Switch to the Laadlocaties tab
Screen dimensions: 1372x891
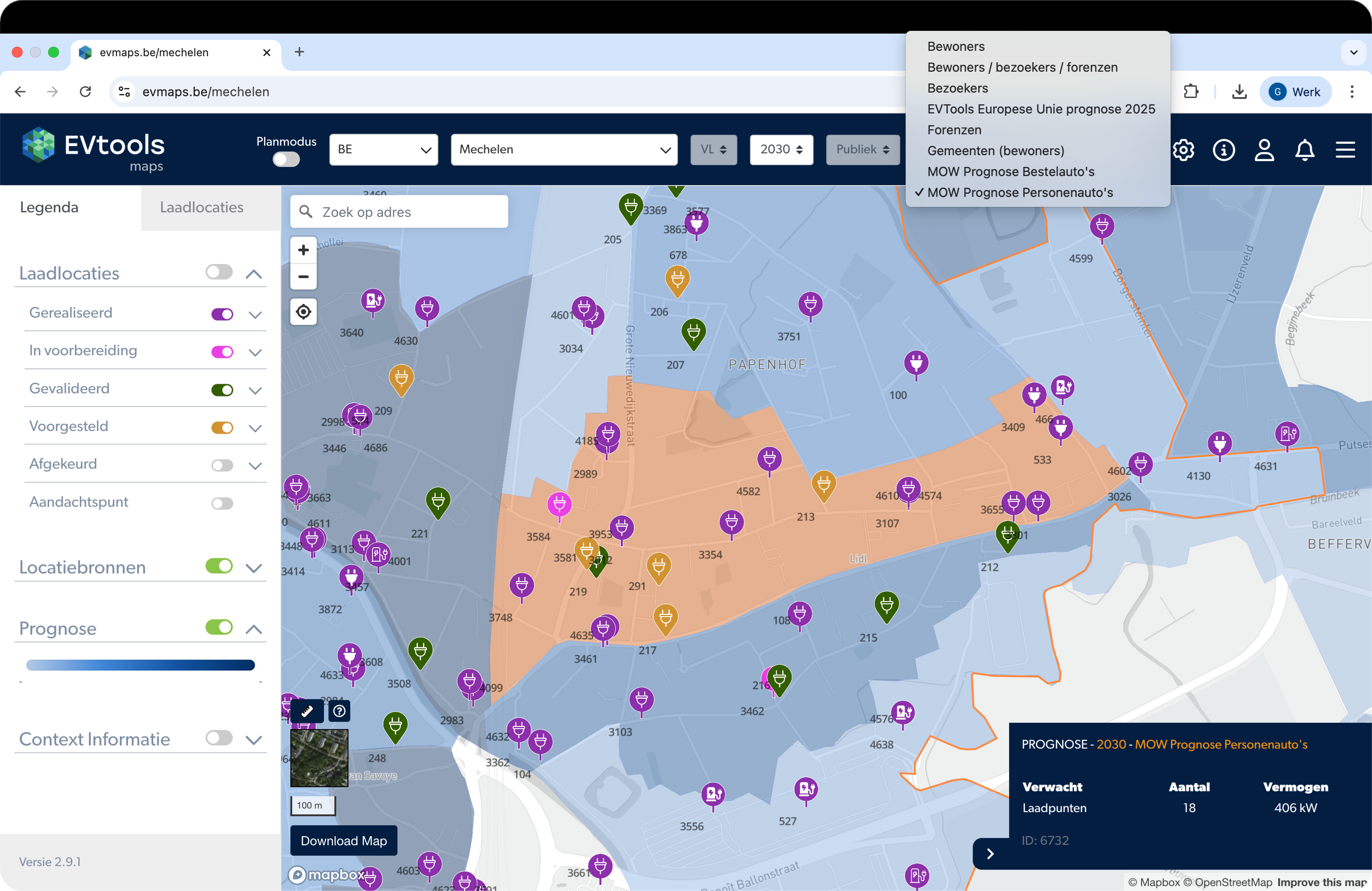[x=201, y=207]
